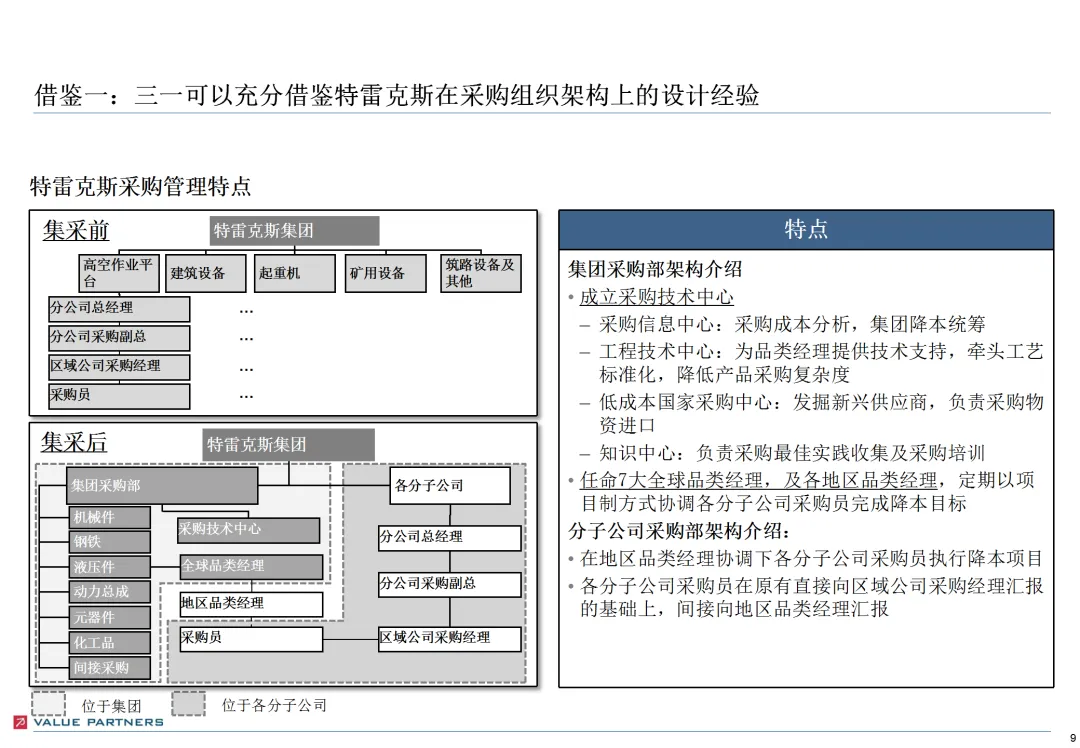Select the 筑路设备及其他 box

481,273
